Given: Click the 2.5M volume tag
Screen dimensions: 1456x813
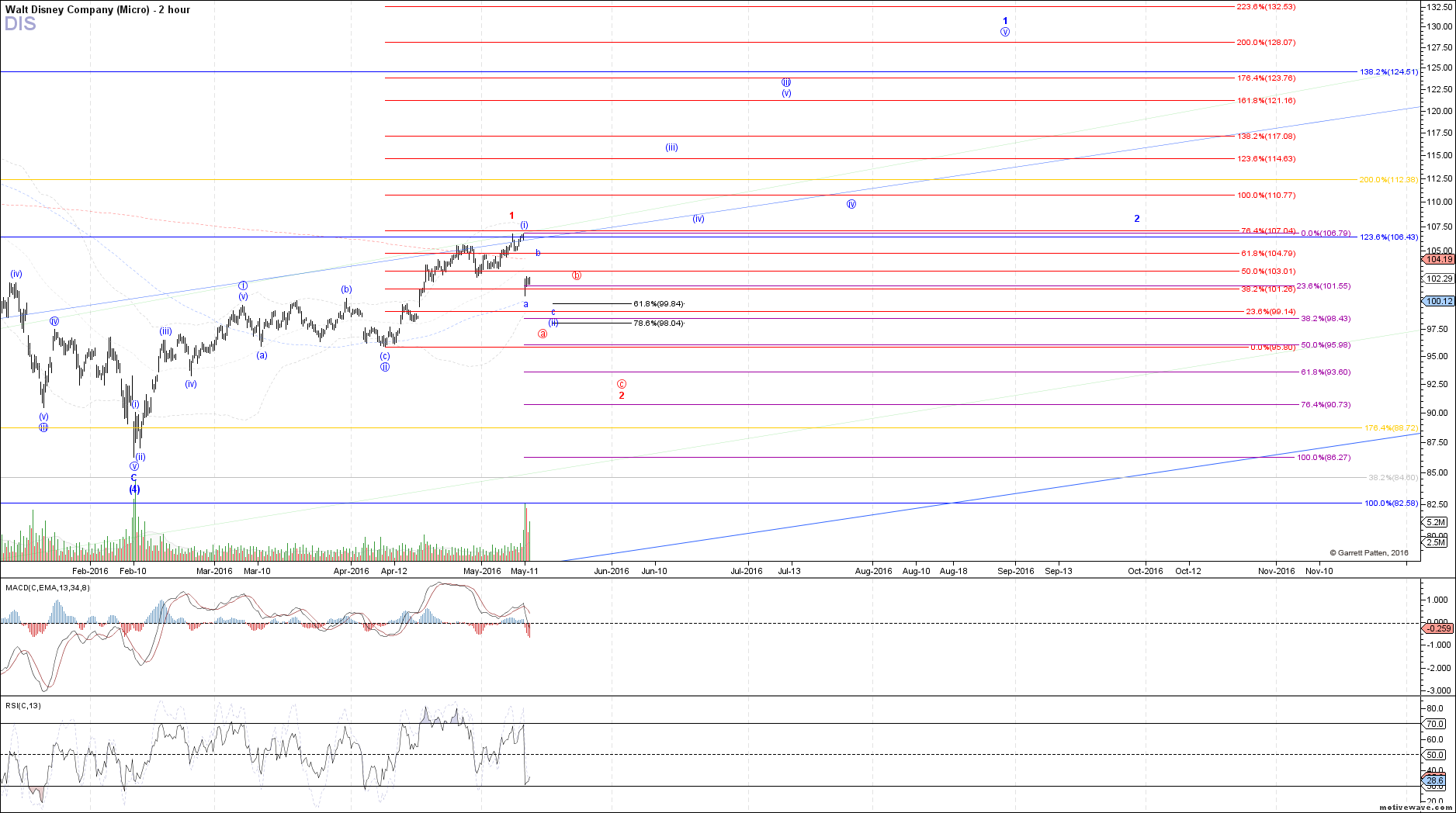Looking at the screenshot, I should 1437,543.
